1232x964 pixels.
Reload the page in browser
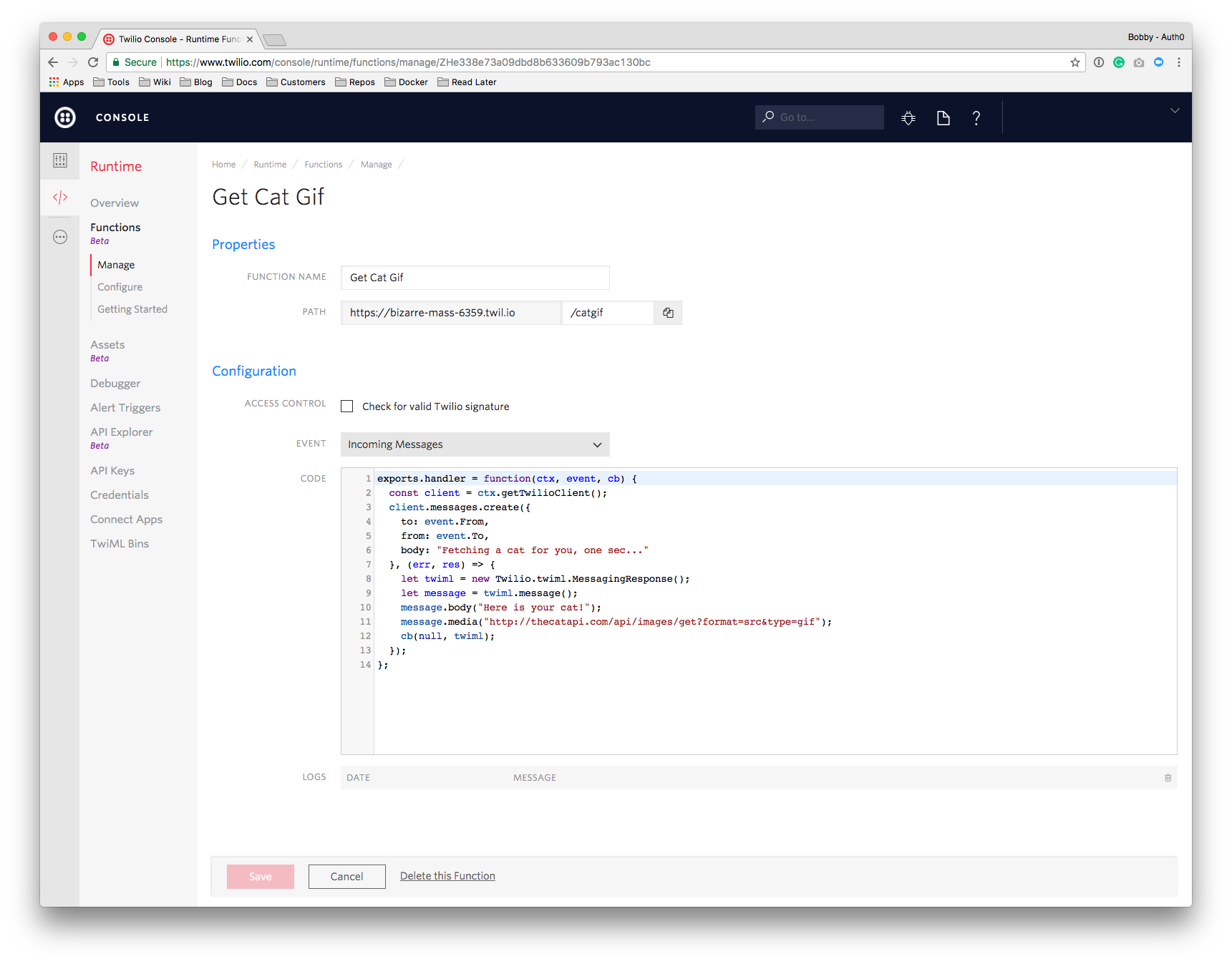click(x=93, y=62)
